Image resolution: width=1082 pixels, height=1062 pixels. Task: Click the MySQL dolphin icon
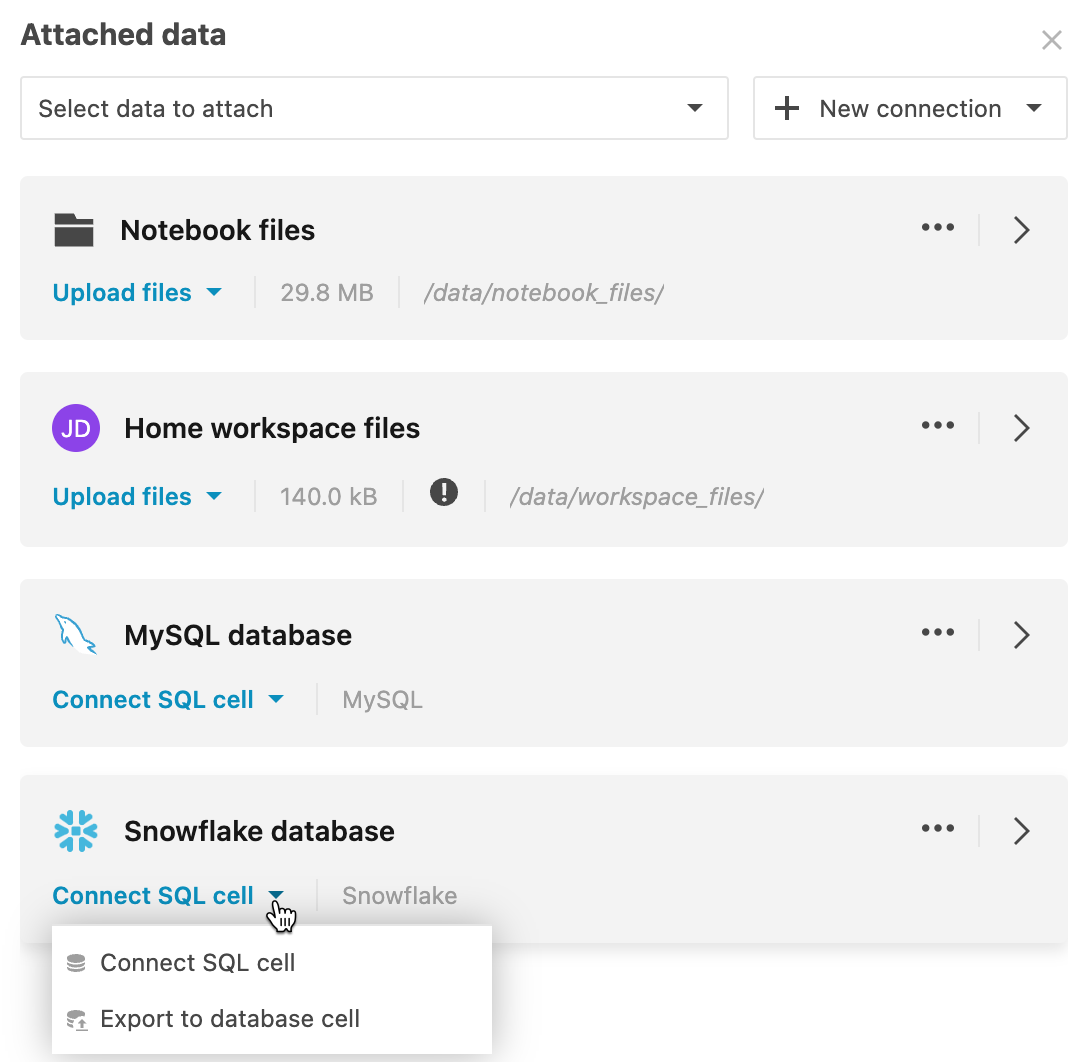tap(74, 634)
